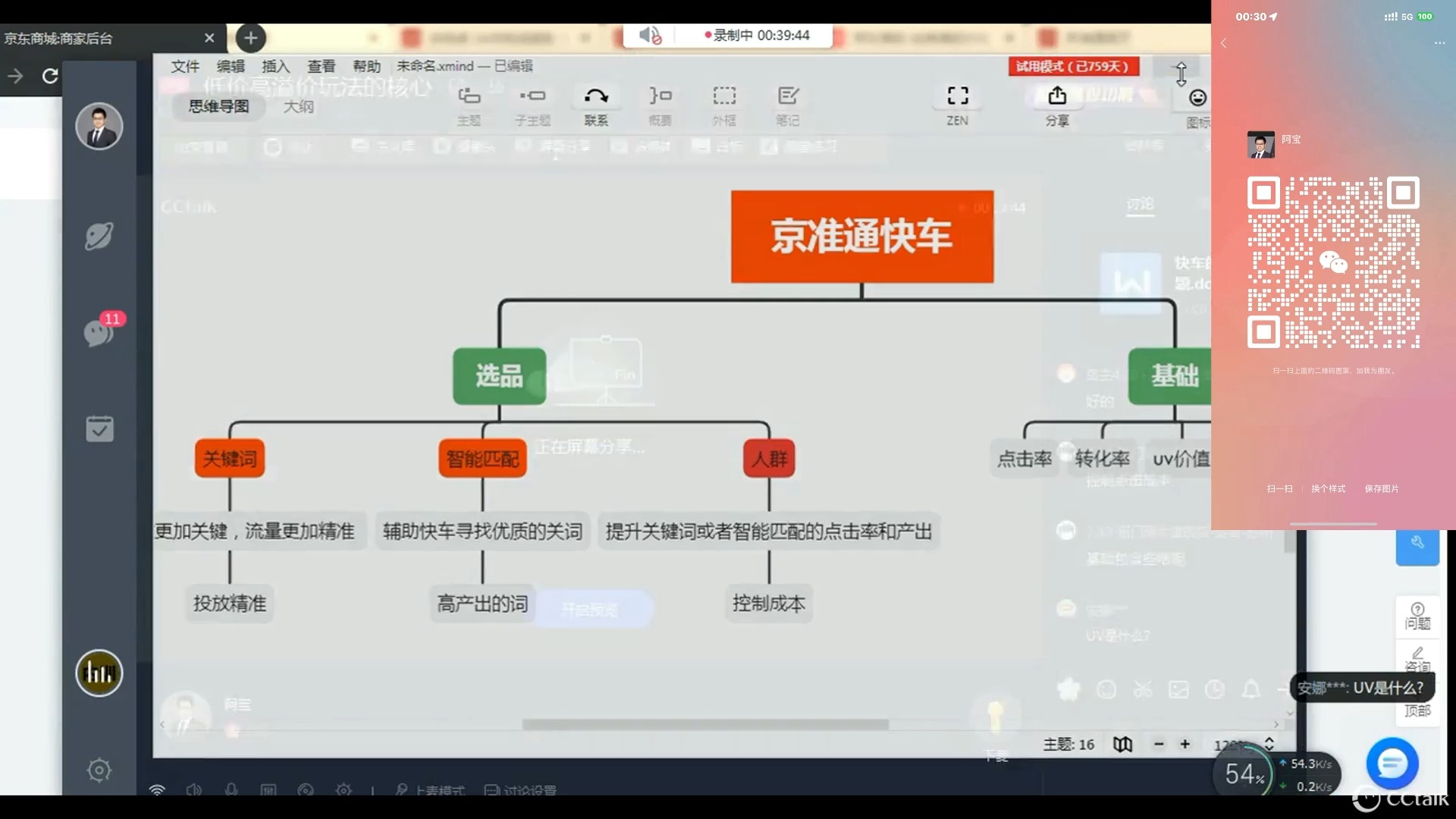Click the scissors screenshot icon in chat toolbar
Viewport: 1456px width, 819px height.
pos(1142,689)
